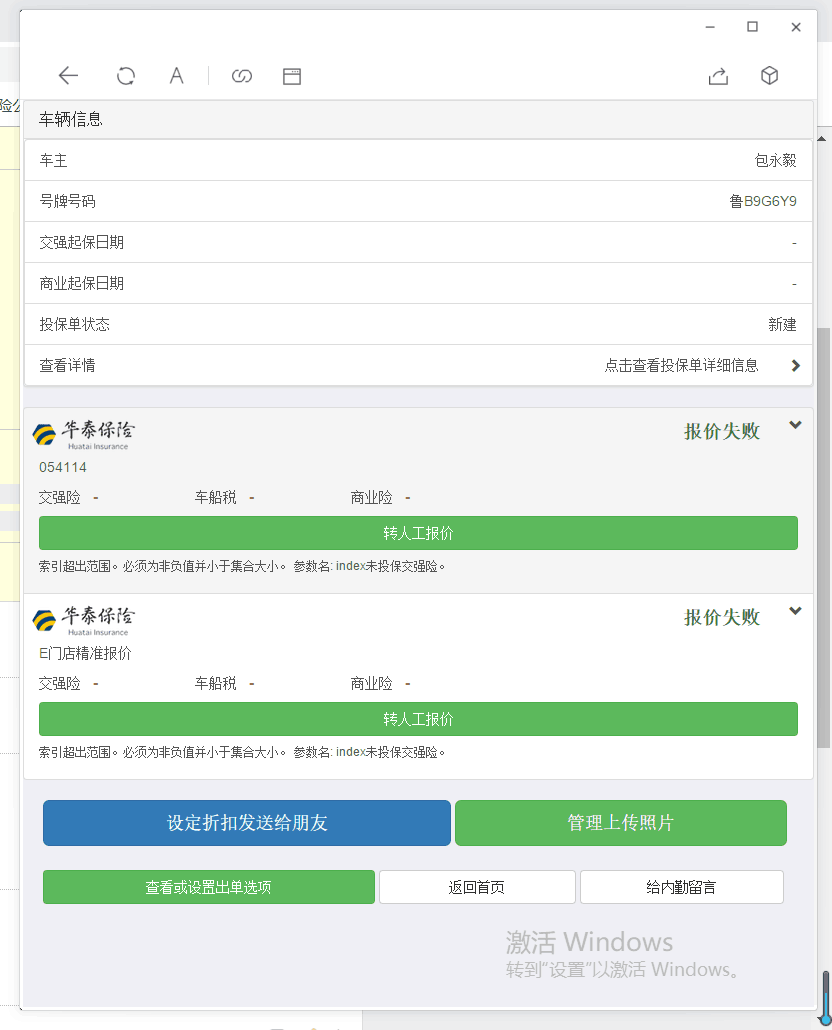Click 查看或设置出单选项 button
Image resolution: width=832 pixels, height=1030 pixels.
coord(208,887)
